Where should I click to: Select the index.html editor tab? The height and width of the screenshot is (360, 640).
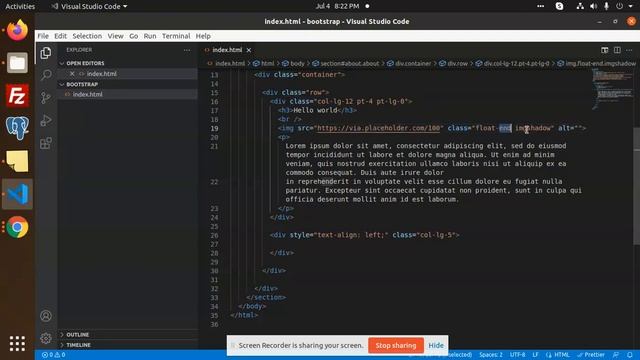(x=227, y=50)
